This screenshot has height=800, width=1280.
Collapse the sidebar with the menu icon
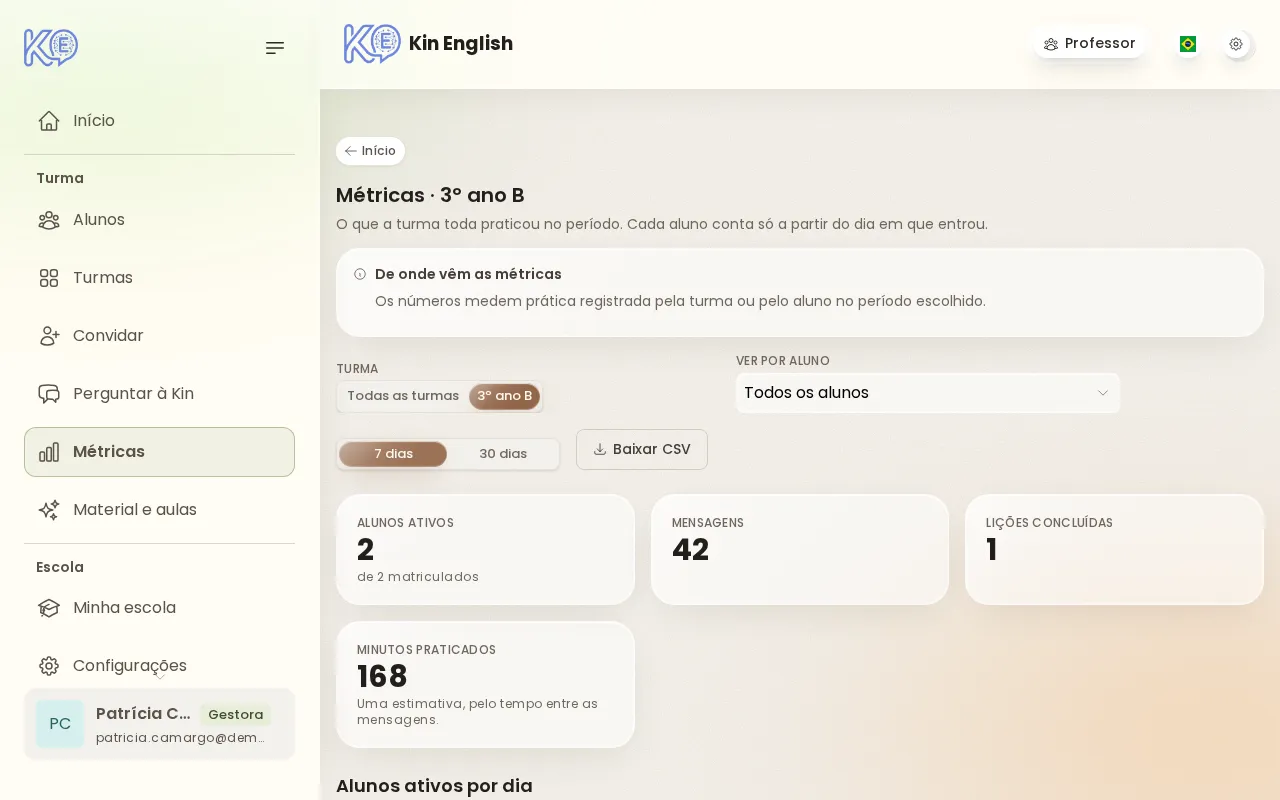pos(275,48)
